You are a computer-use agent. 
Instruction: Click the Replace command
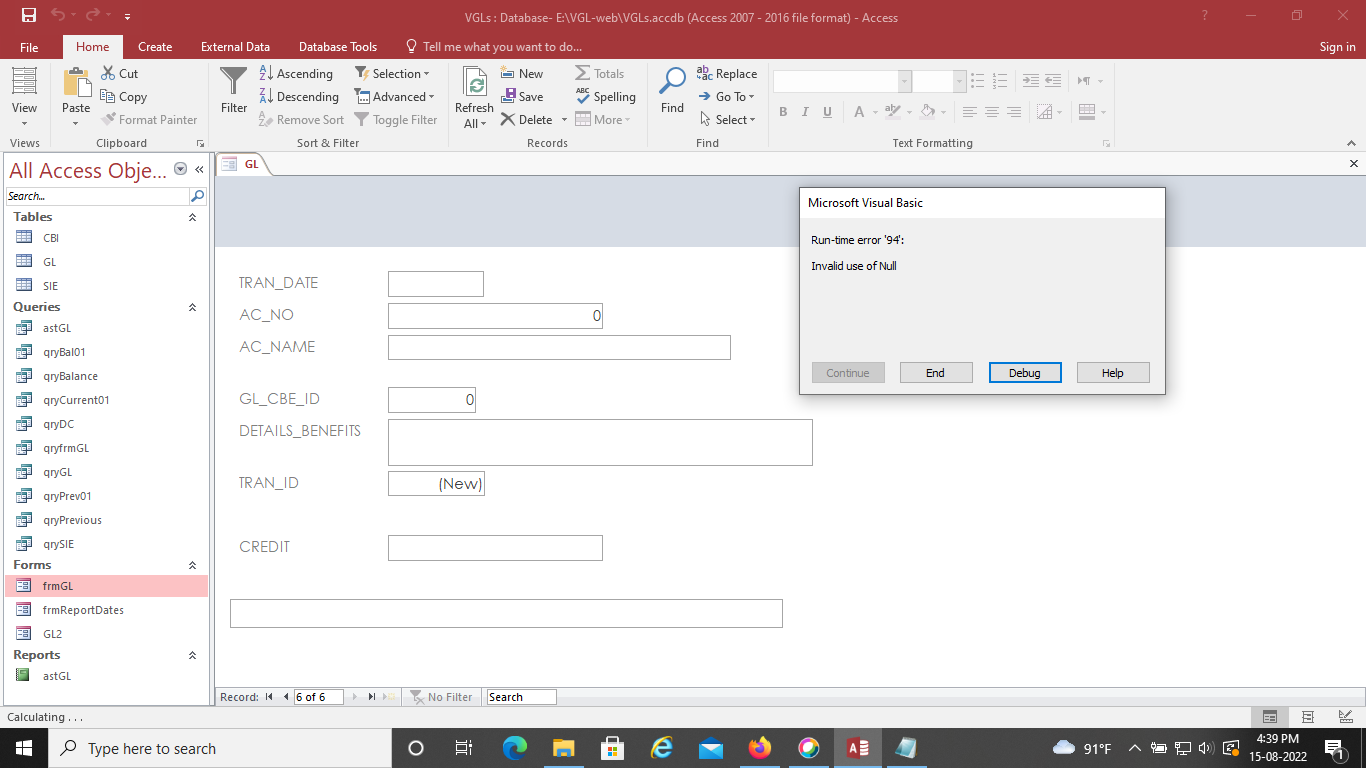pyautogui.click(x=727, y=73)
